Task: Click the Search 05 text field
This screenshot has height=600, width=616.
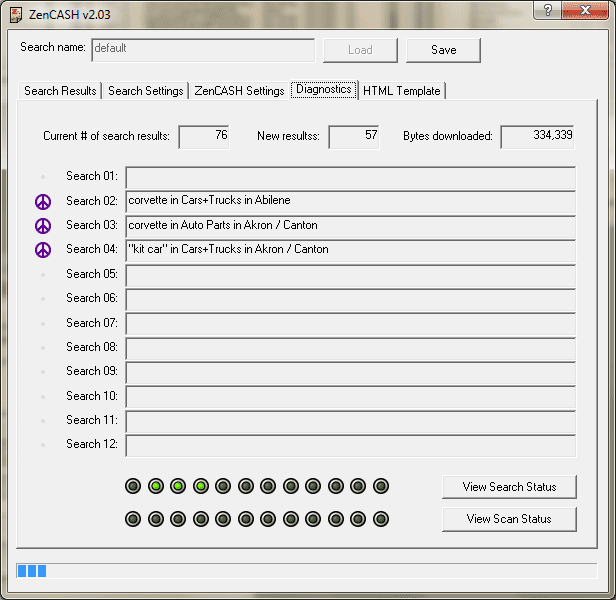Action: point(350,274)
